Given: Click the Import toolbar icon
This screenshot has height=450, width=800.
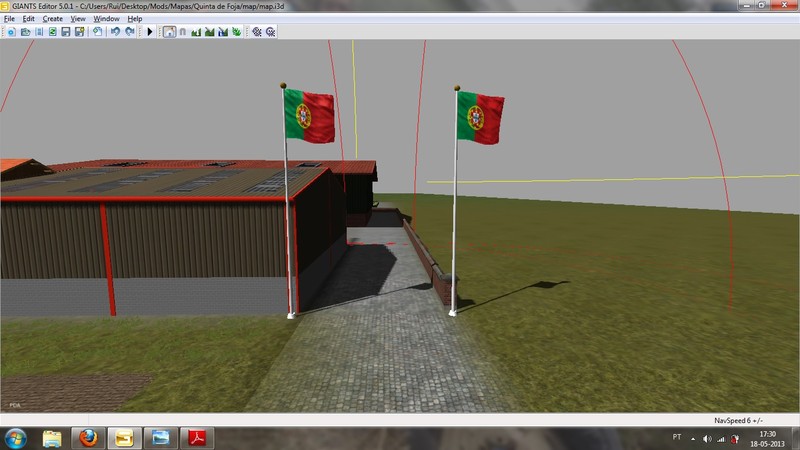Looking at the screenshot, I should click(x=39, y=32).
